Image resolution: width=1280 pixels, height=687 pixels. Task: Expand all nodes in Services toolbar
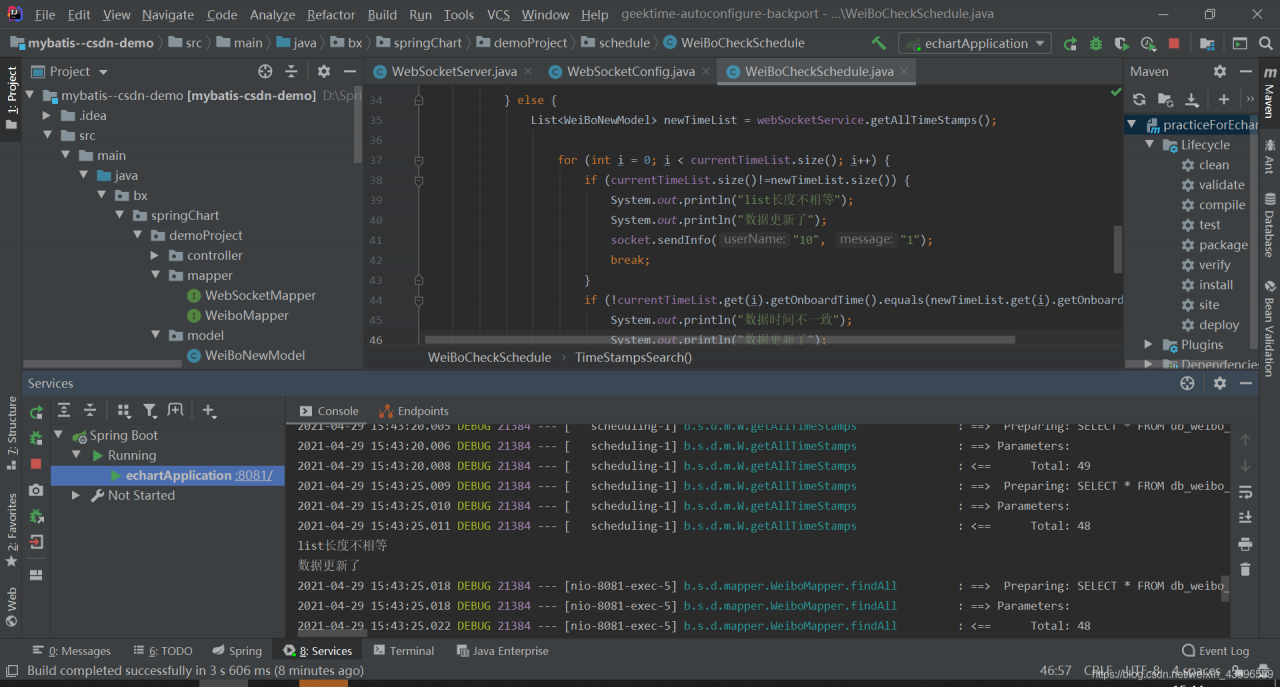(x=64, y=410)
